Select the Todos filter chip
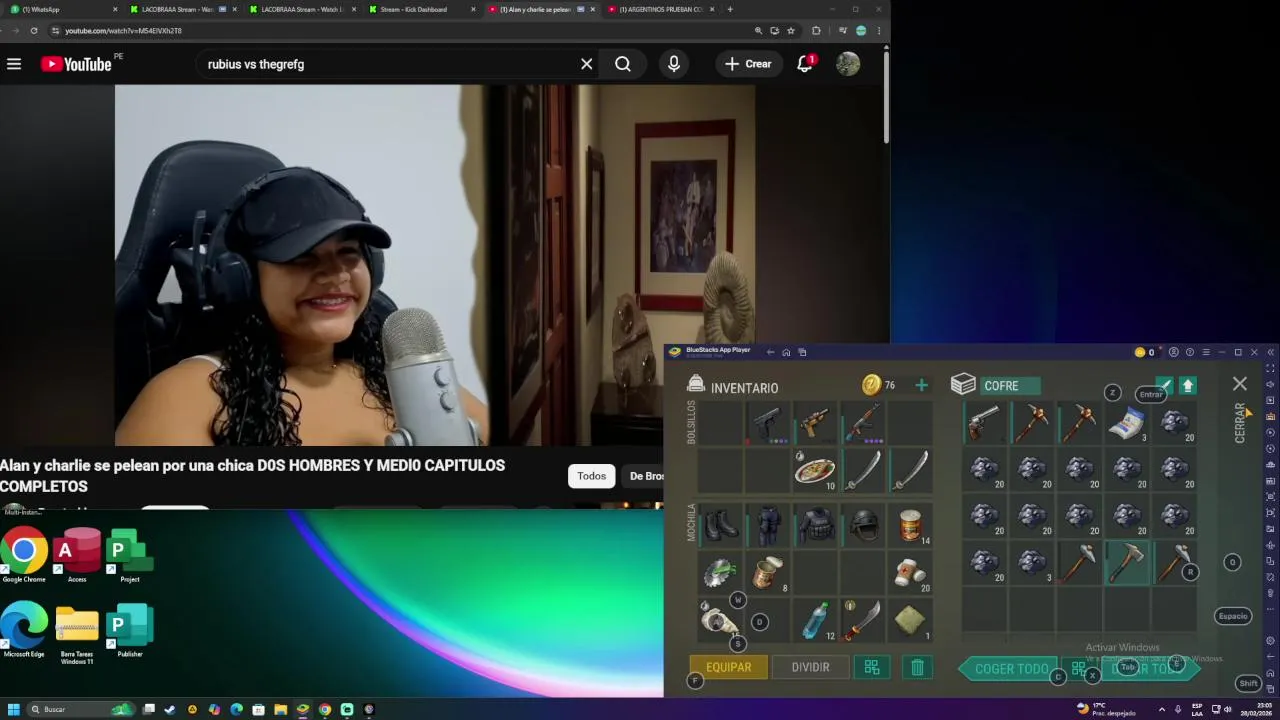1280x720 pixels. pos(591,476)
